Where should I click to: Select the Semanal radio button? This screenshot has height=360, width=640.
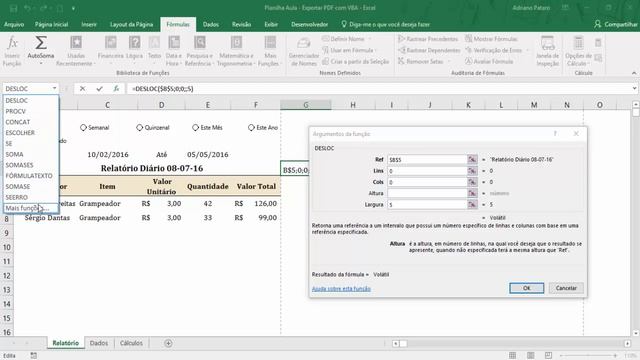pos(83,127)
